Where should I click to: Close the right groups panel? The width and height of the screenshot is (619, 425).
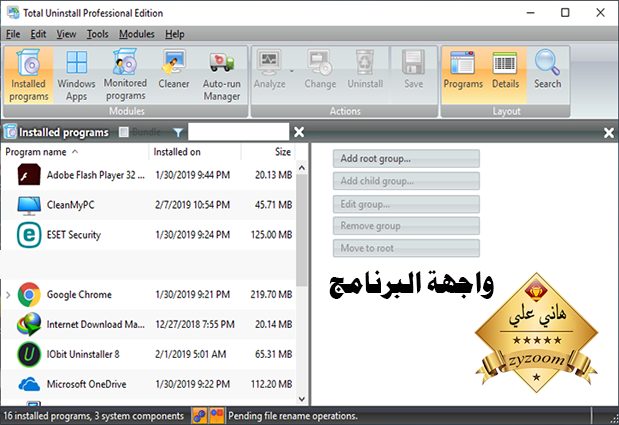point(609,133)
